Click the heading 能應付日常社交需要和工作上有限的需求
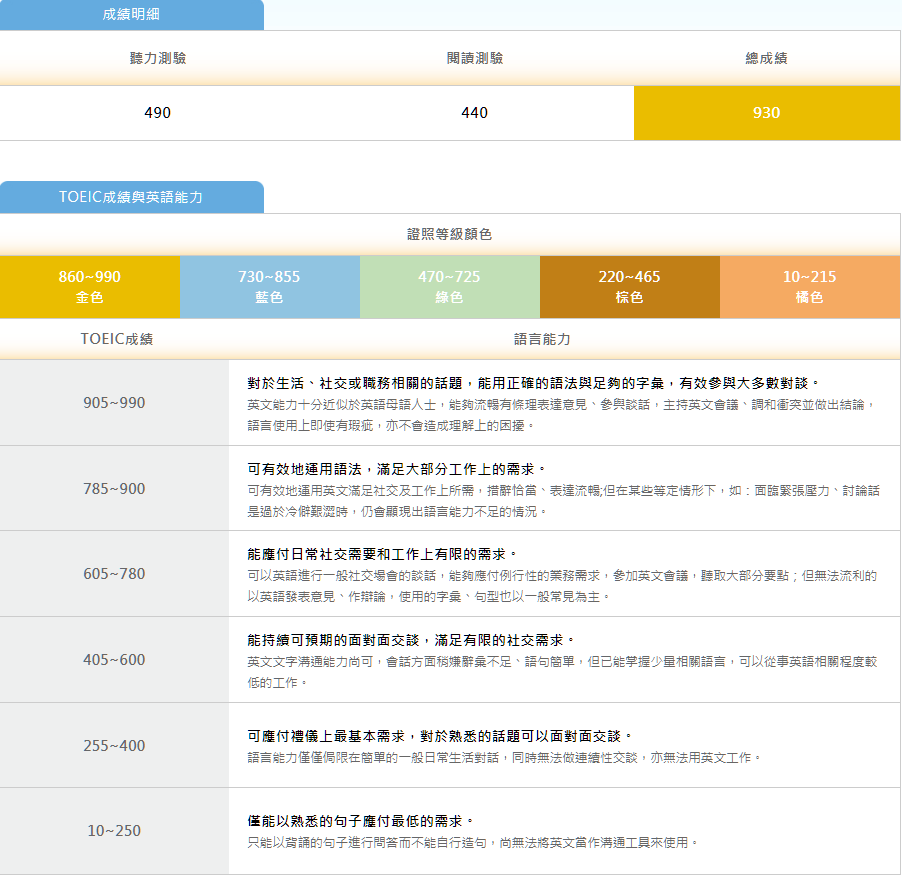The height and width of the screenshot is (875, 902). click(382, 555)
